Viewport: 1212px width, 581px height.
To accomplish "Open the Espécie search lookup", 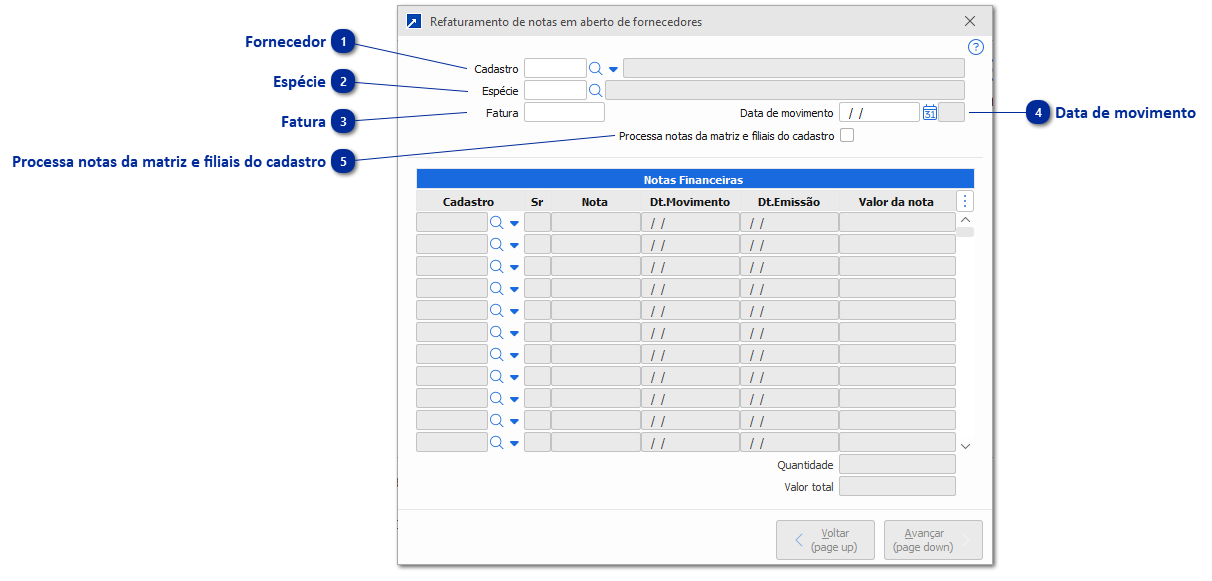I will point(595,90).
